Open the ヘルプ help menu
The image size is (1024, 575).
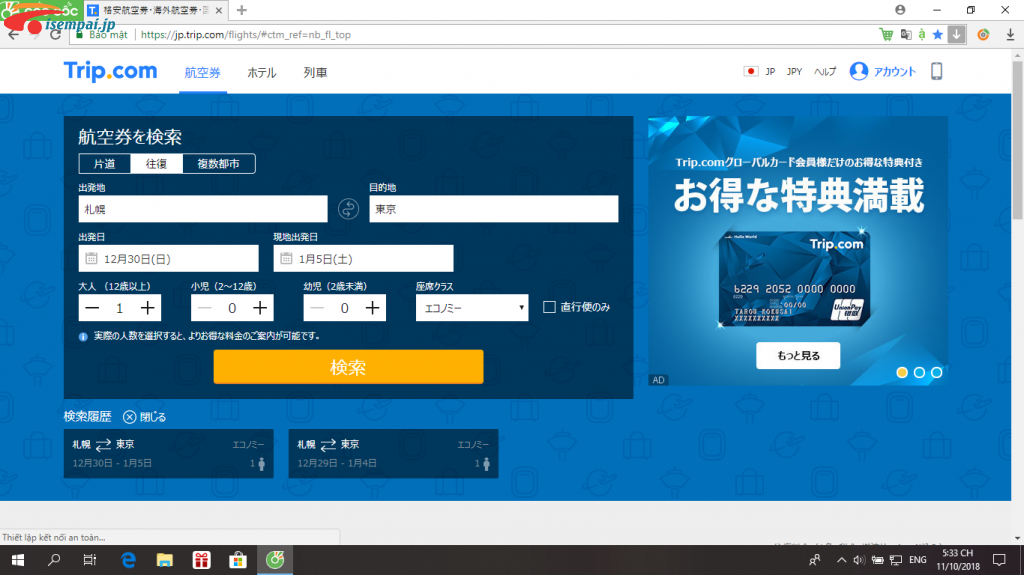[x=825, y=71]
